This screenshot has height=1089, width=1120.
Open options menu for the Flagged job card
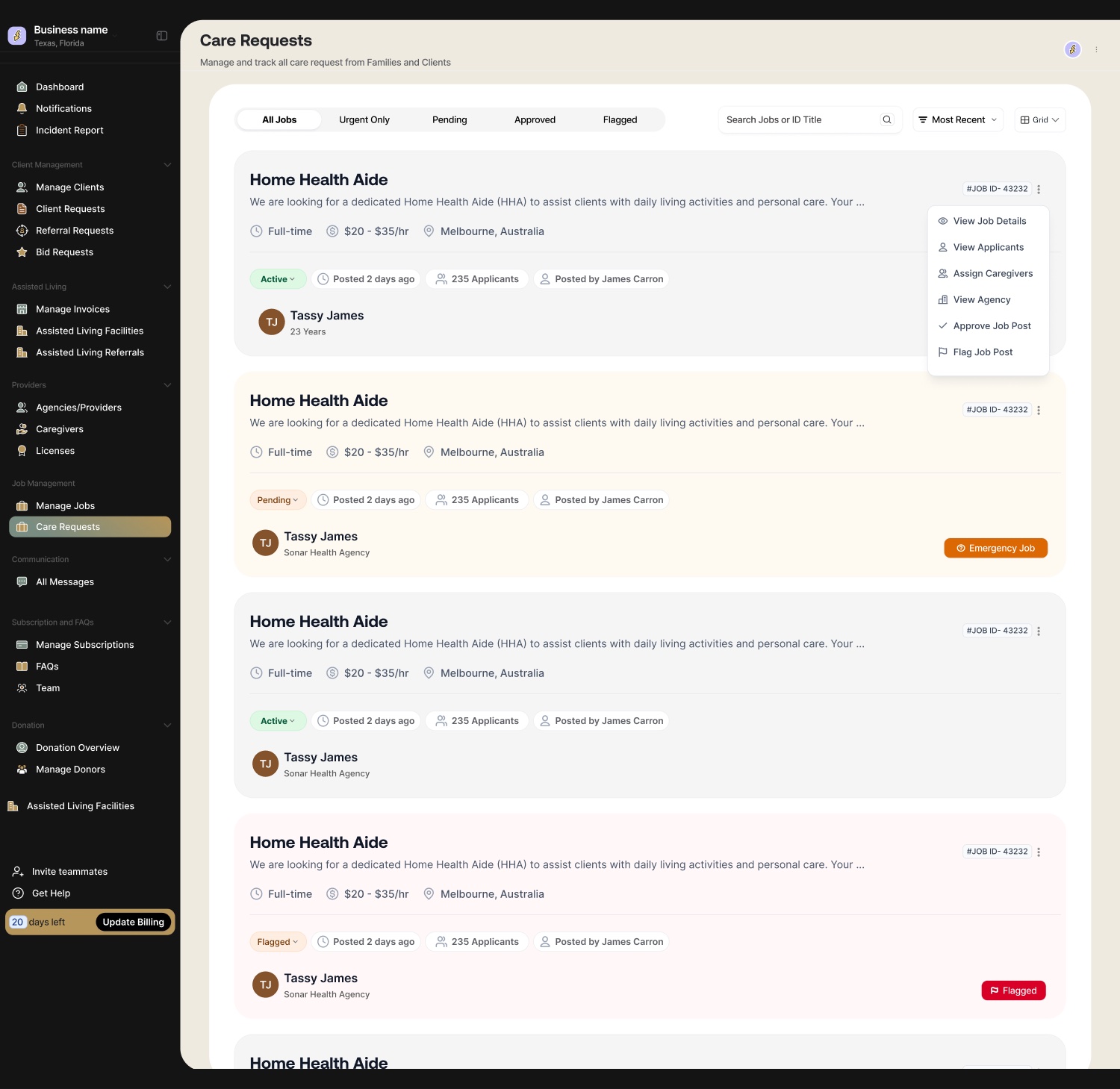coord(1039,852)
